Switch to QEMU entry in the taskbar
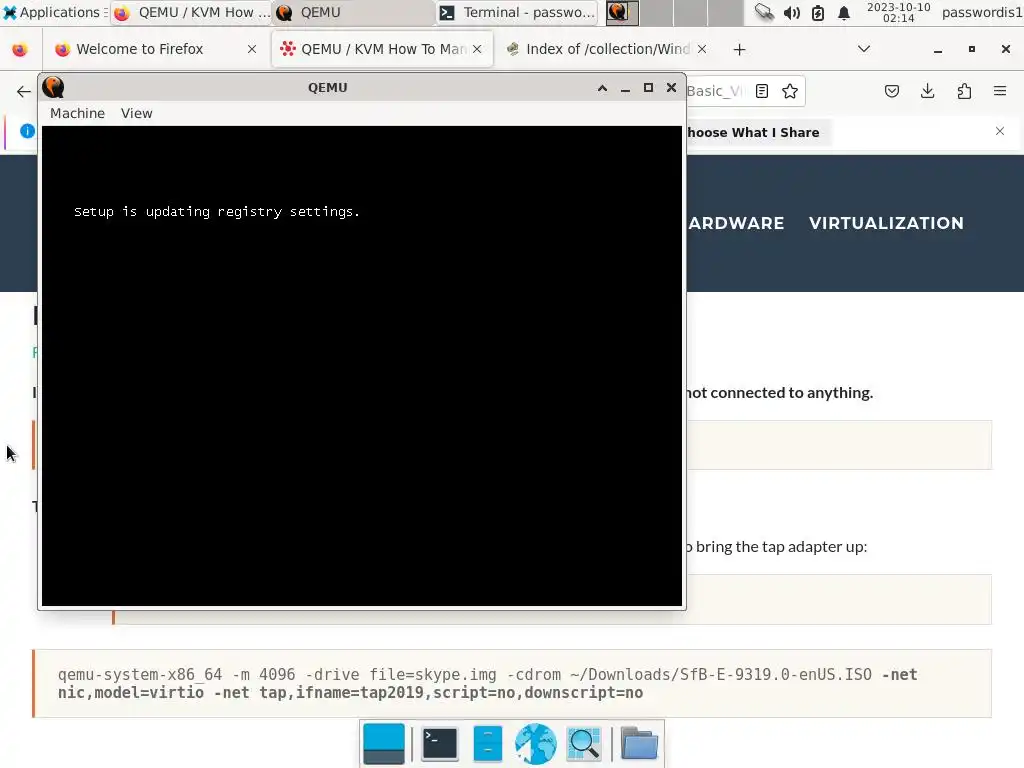Screen dimensions: 1024x768 [x=353, y=12]
